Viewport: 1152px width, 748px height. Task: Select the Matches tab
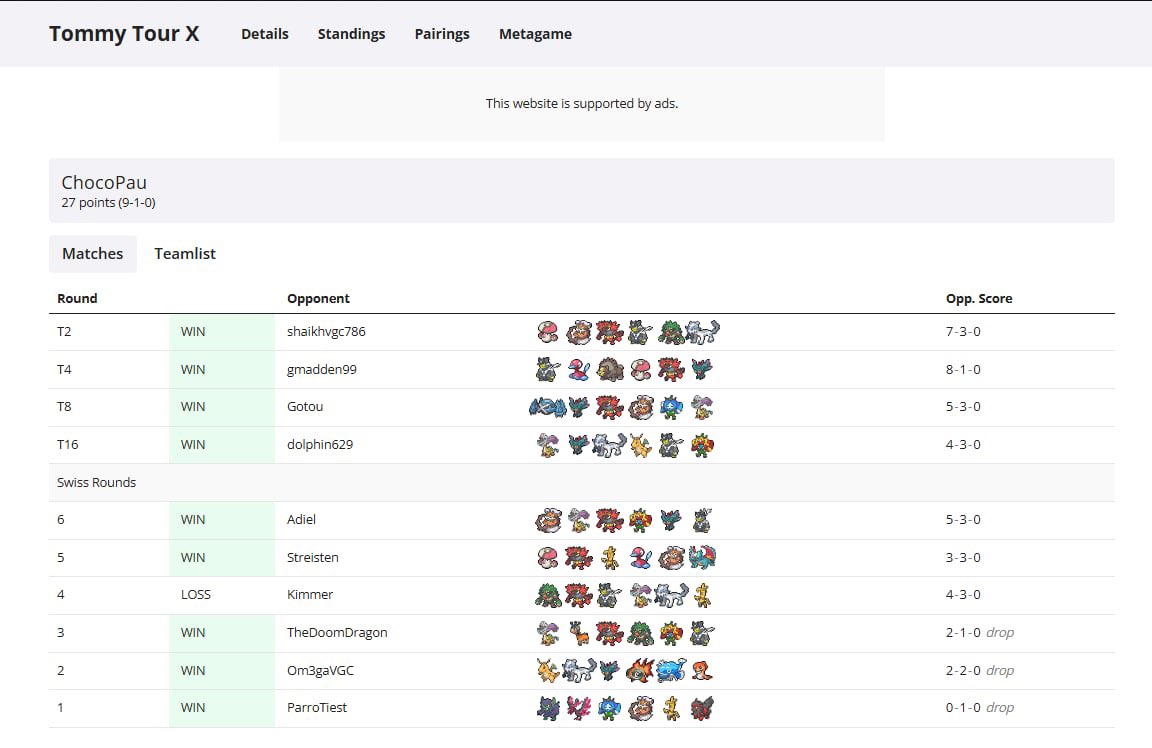pyautogui.click(x=93, y=253)
